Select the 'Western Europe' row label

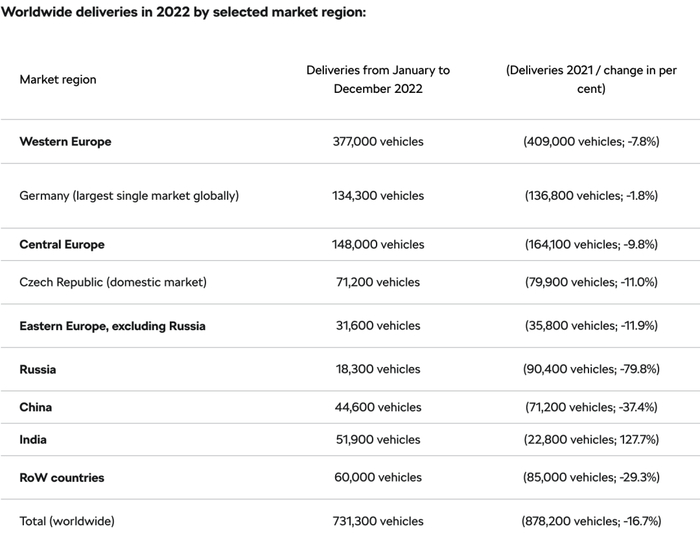[x=65, y=142]
